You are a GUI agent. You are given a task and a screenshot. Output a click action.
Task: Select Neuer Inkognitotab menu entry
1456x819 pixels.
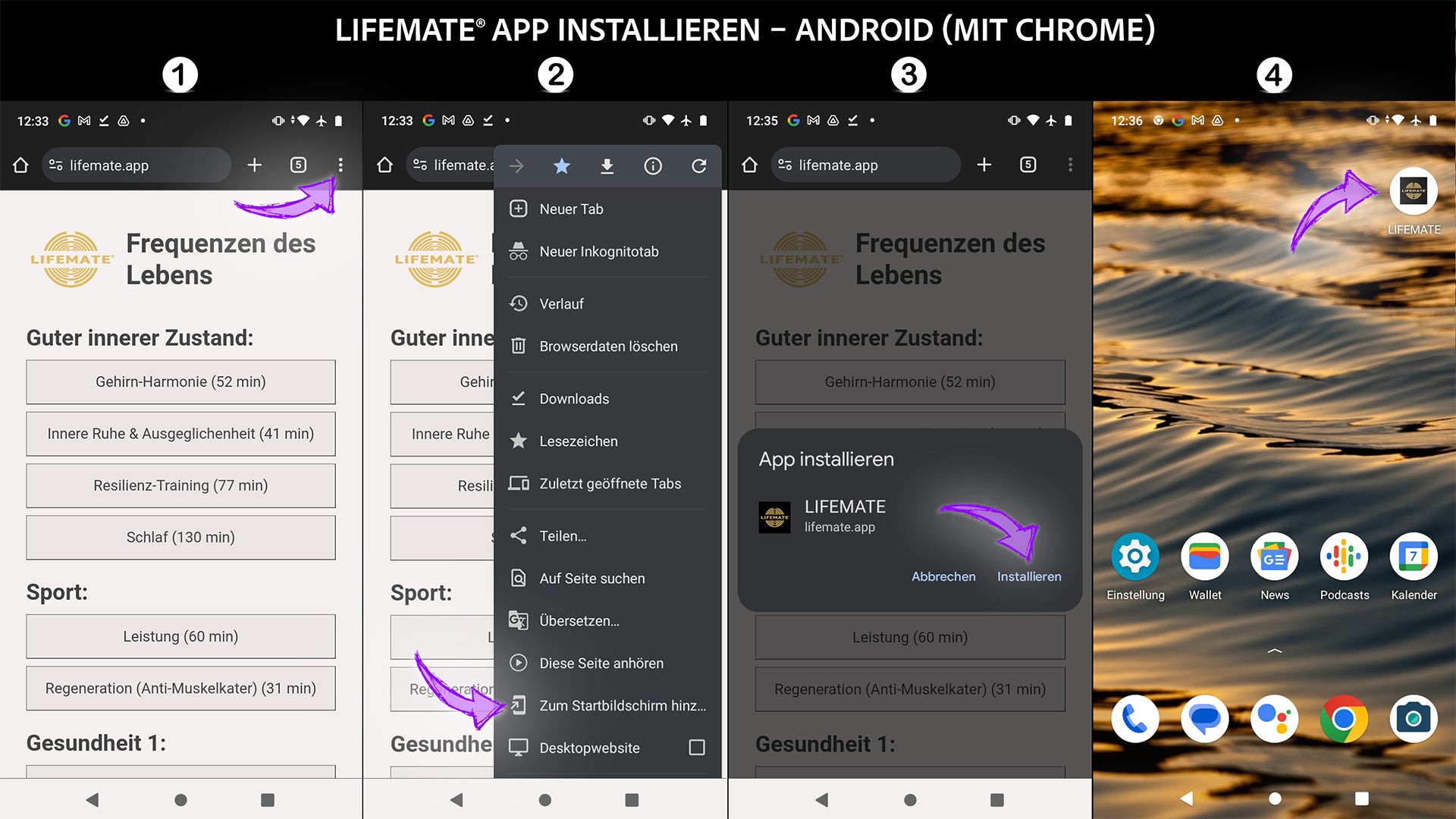(598, 252)
